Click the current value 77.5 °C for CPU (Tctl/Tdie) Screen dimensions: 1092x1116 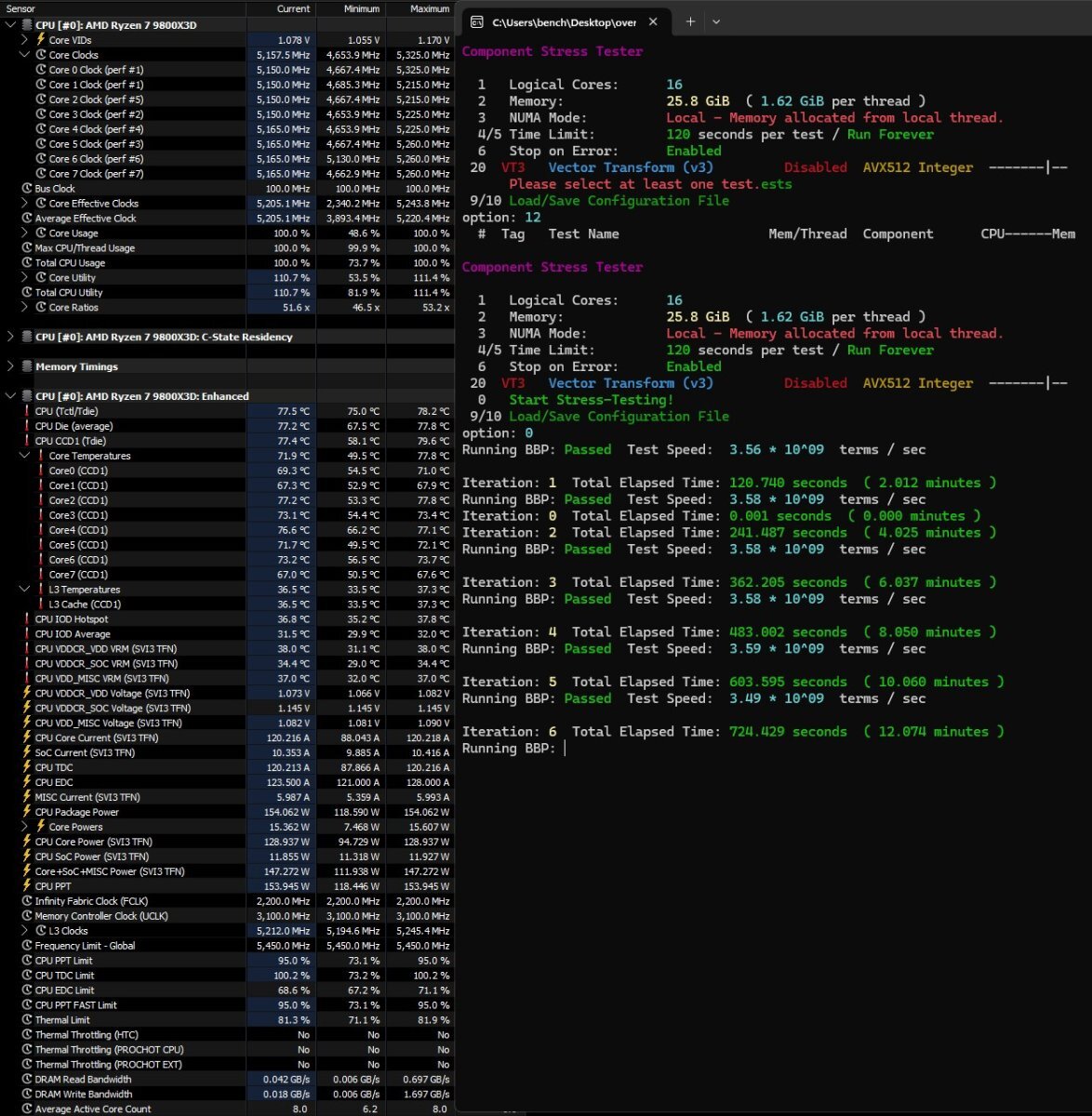click(x=293, y=411)
